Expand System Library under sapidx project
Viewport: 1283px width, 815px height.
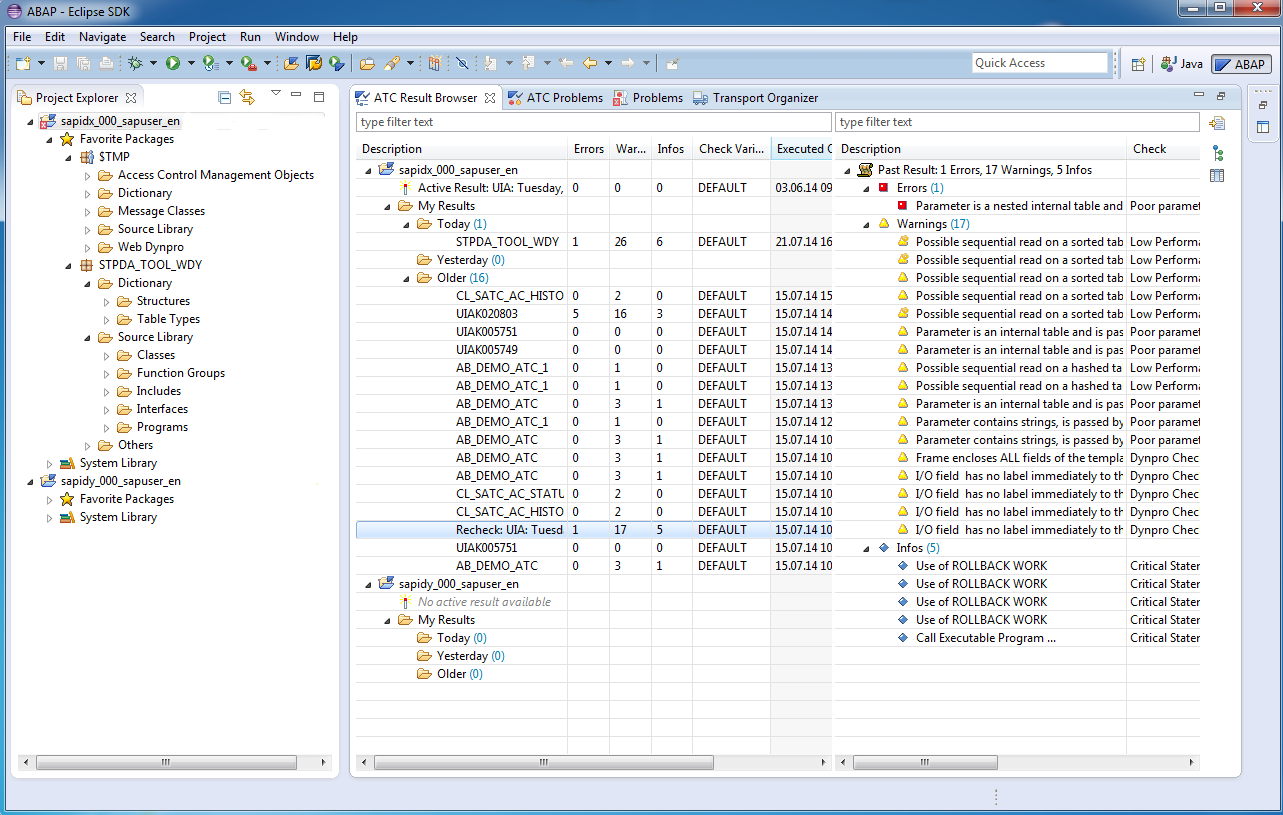pyautogui.click(x=49, y=463)
